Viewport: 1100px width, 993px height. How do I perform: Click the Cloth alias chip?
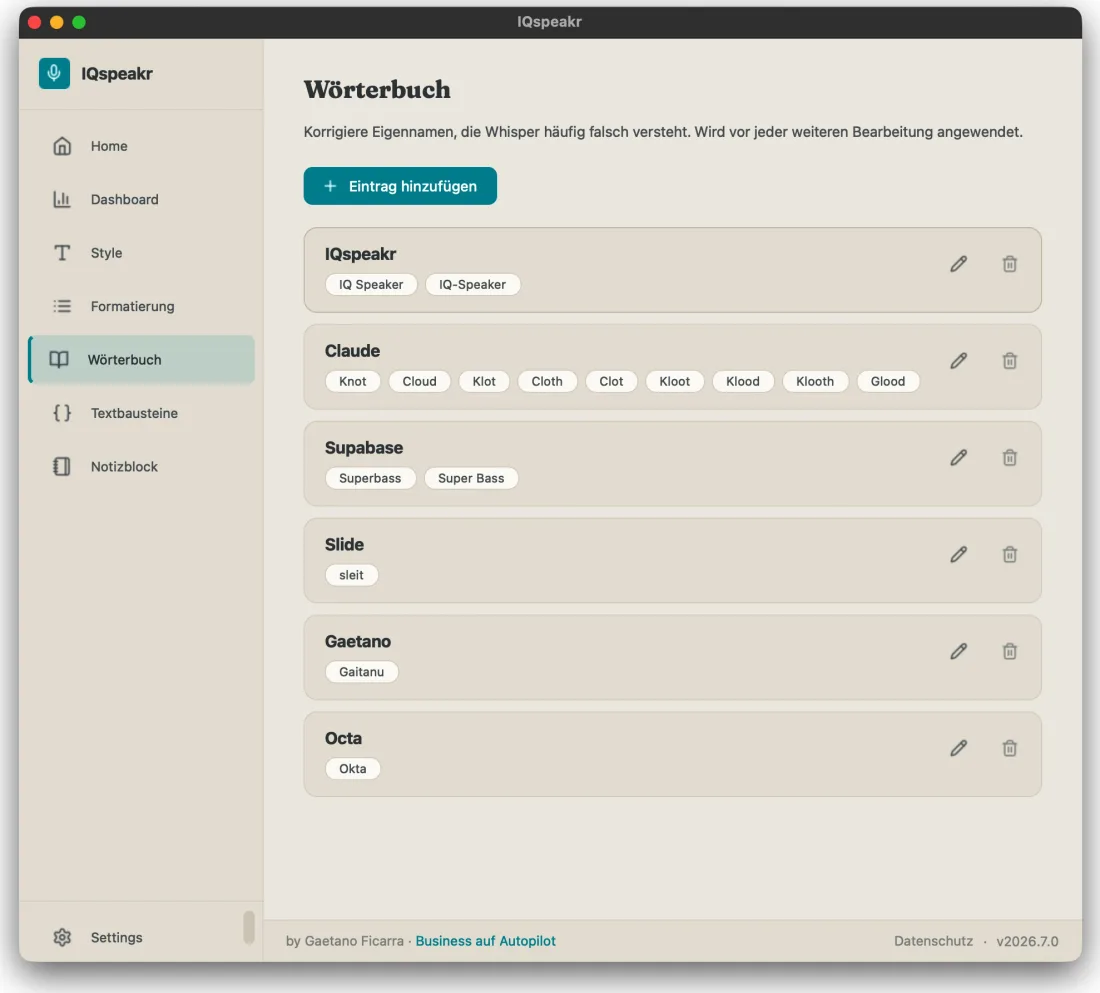coord(547,381)
